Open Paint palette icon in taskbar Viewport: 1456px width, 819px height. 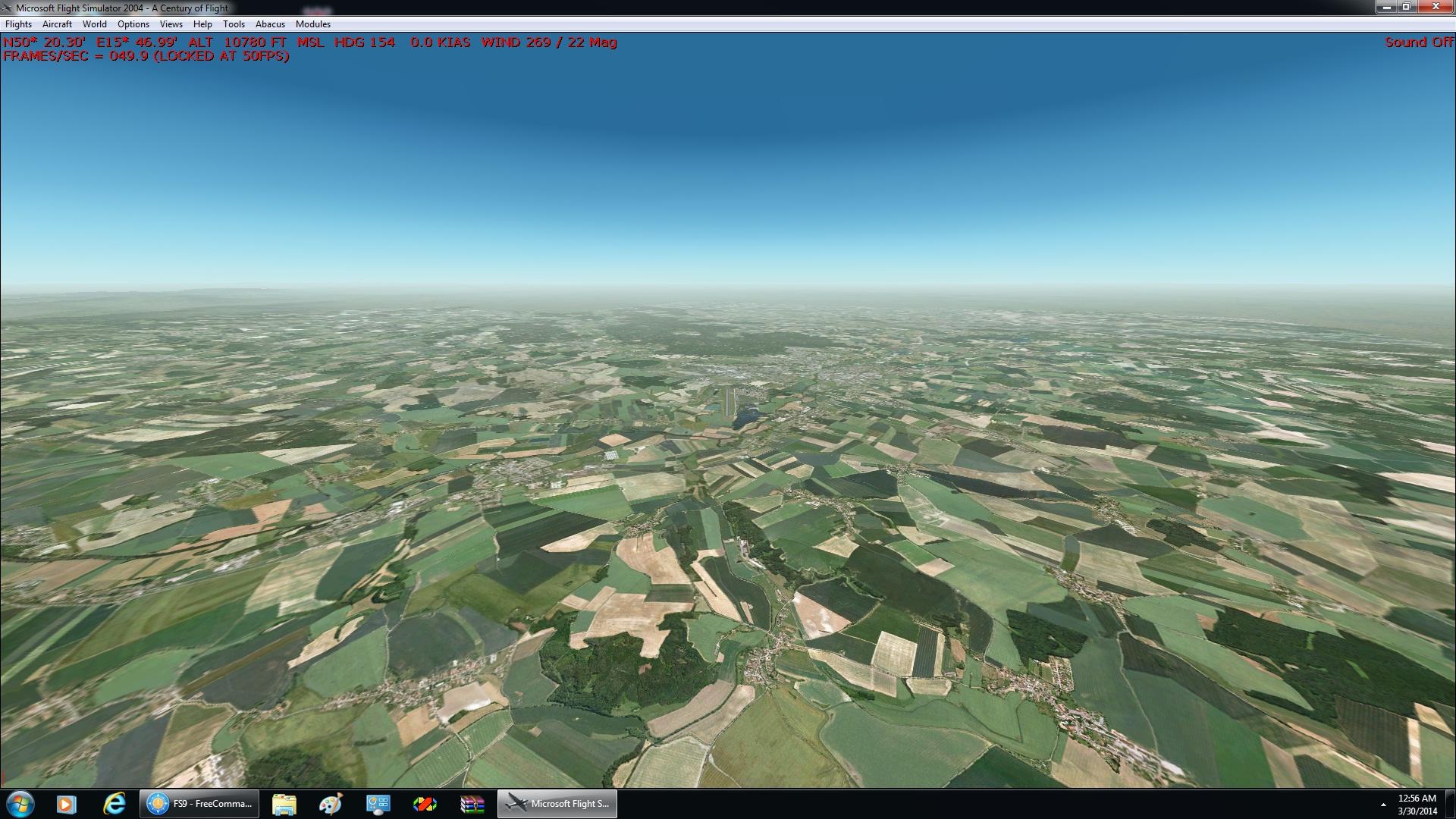pyautogui.click(x=331, y=804)
